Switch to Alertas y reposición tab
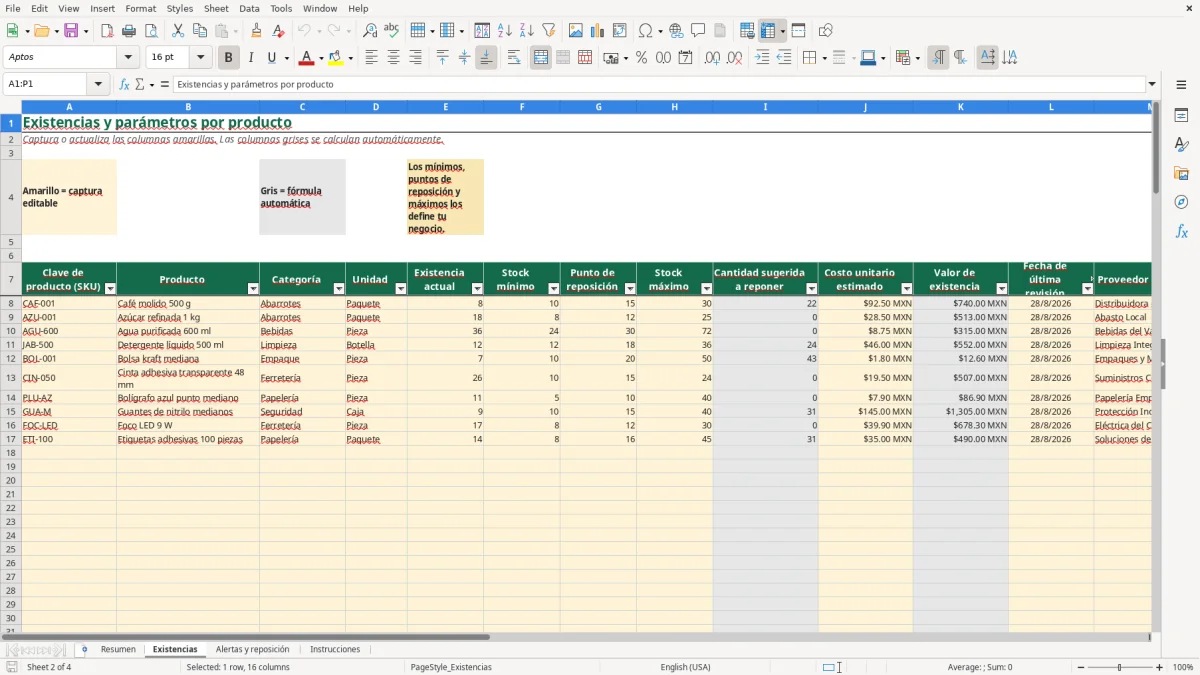 [x=252, y=649]
